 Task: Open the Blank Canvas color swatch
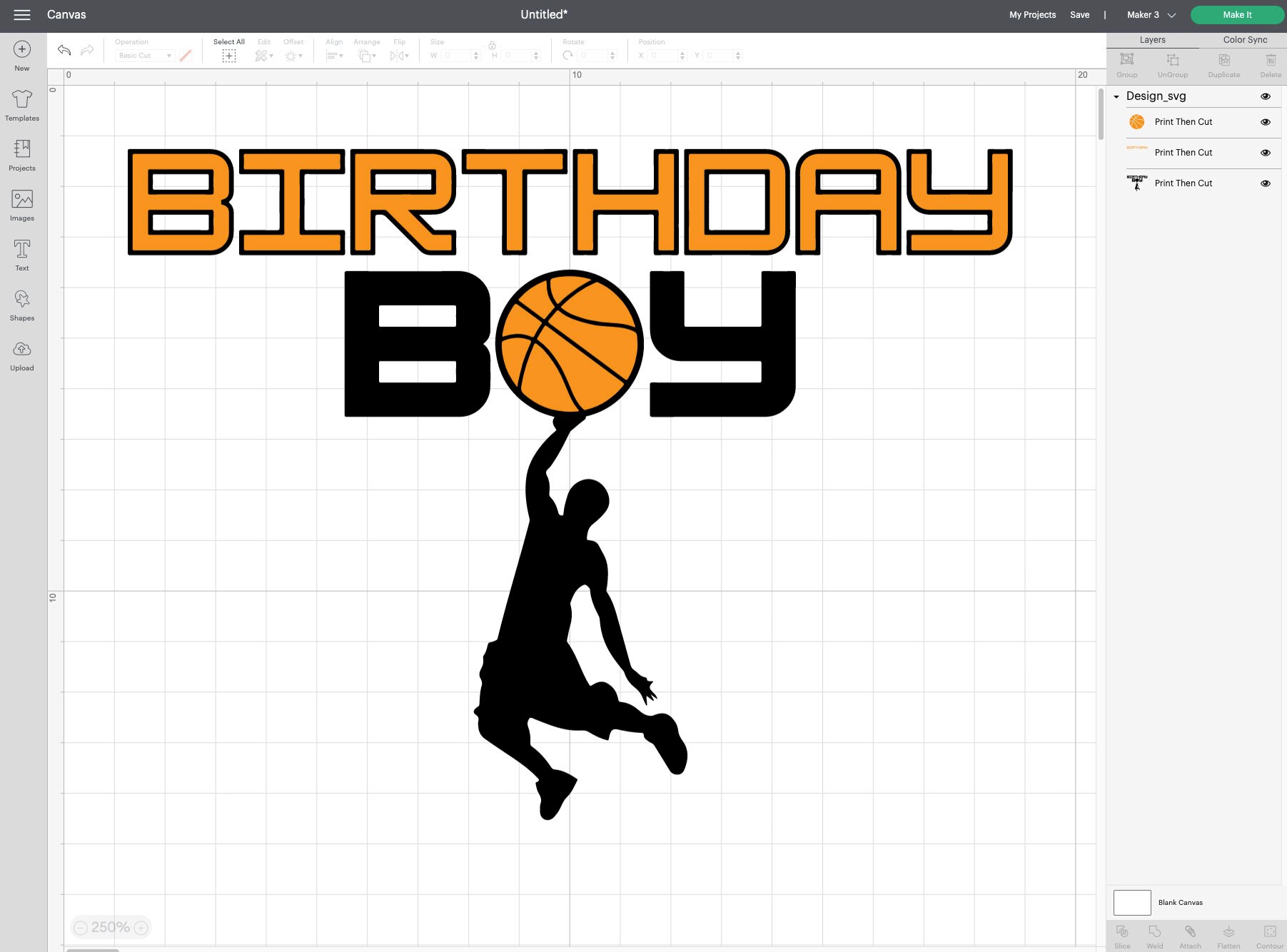[x=1131, y=902]
